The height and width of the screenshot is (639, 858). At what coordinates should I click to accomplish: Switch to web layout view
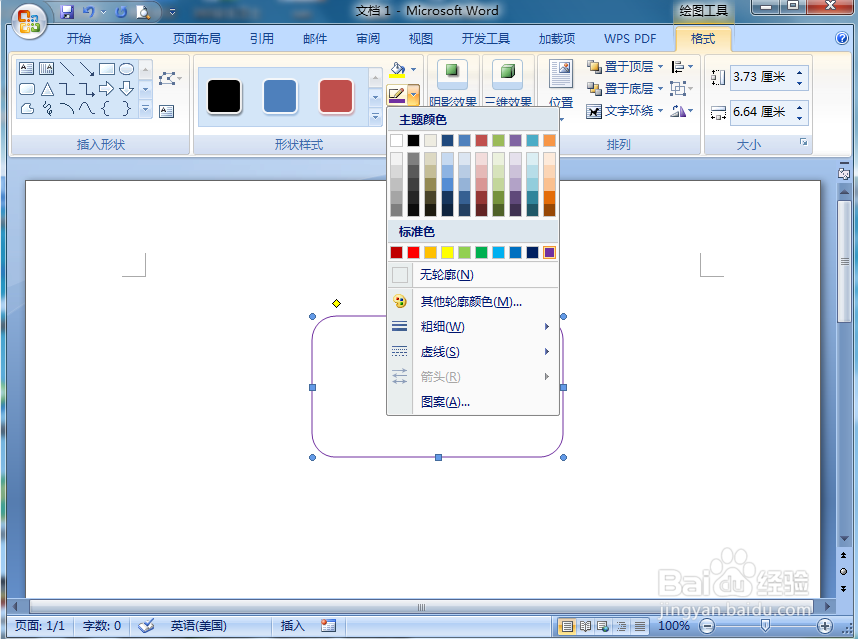tap(604, 625)
